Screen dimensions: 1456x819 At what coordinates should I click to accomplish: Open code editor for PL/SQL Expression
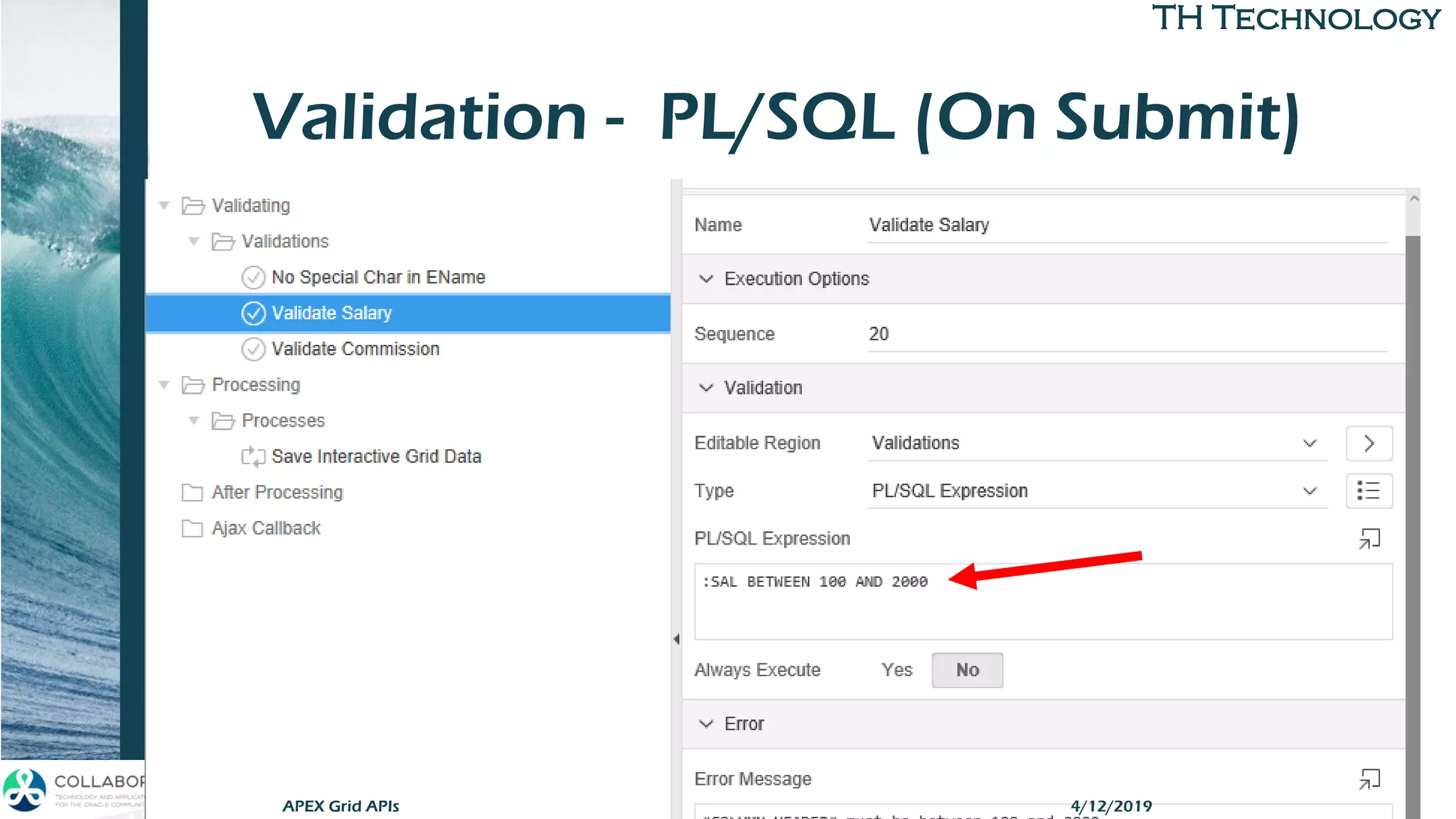1369,539
